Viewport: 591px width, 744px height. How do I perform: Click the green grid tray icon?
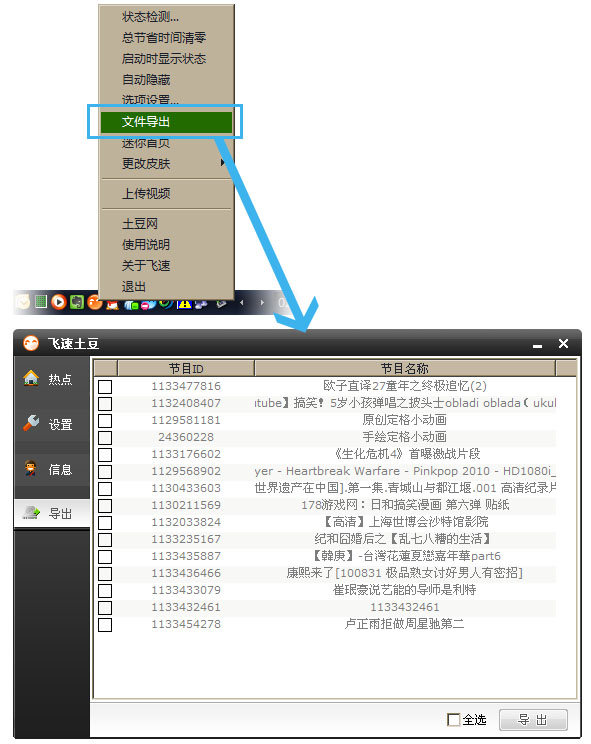(x=41, y=301)
